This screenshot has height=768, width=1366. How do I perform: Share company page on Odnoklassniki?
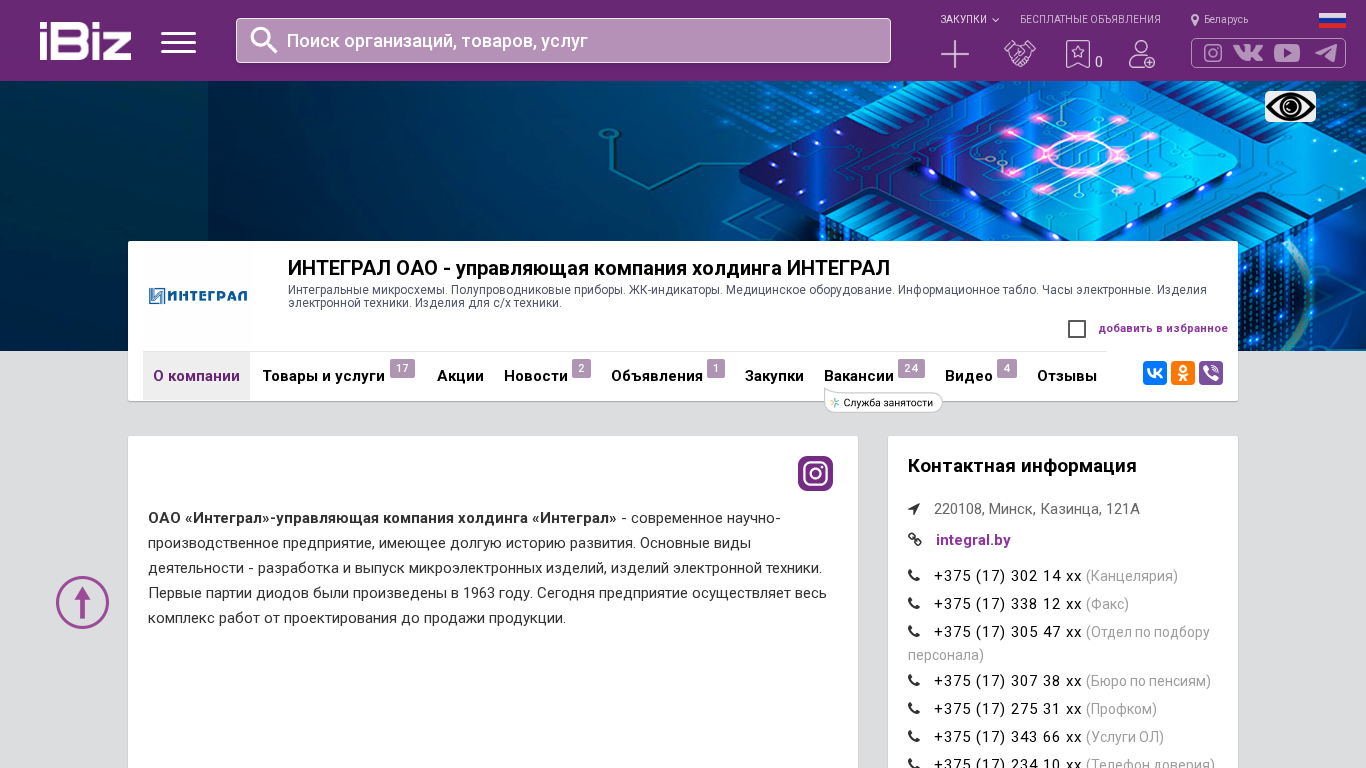click(1183, 373)
